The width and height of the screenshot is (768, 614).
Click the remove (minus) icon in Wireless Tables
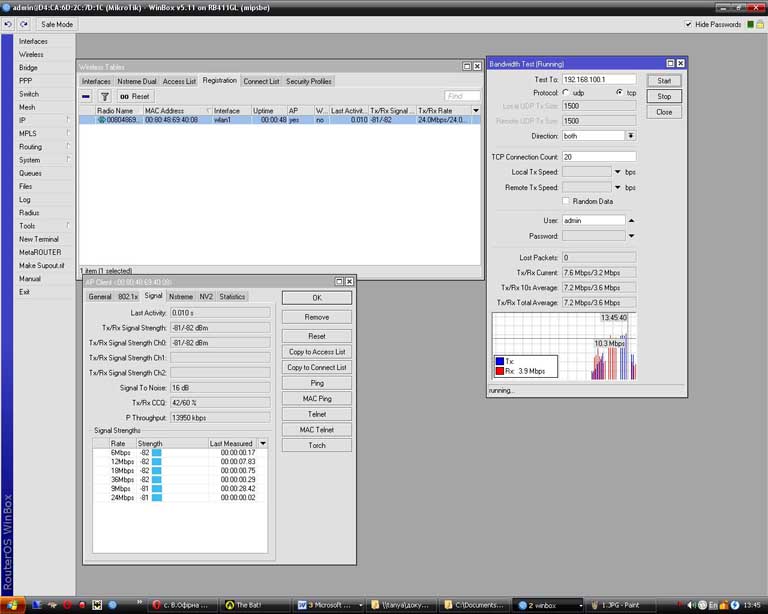[86, 96]
